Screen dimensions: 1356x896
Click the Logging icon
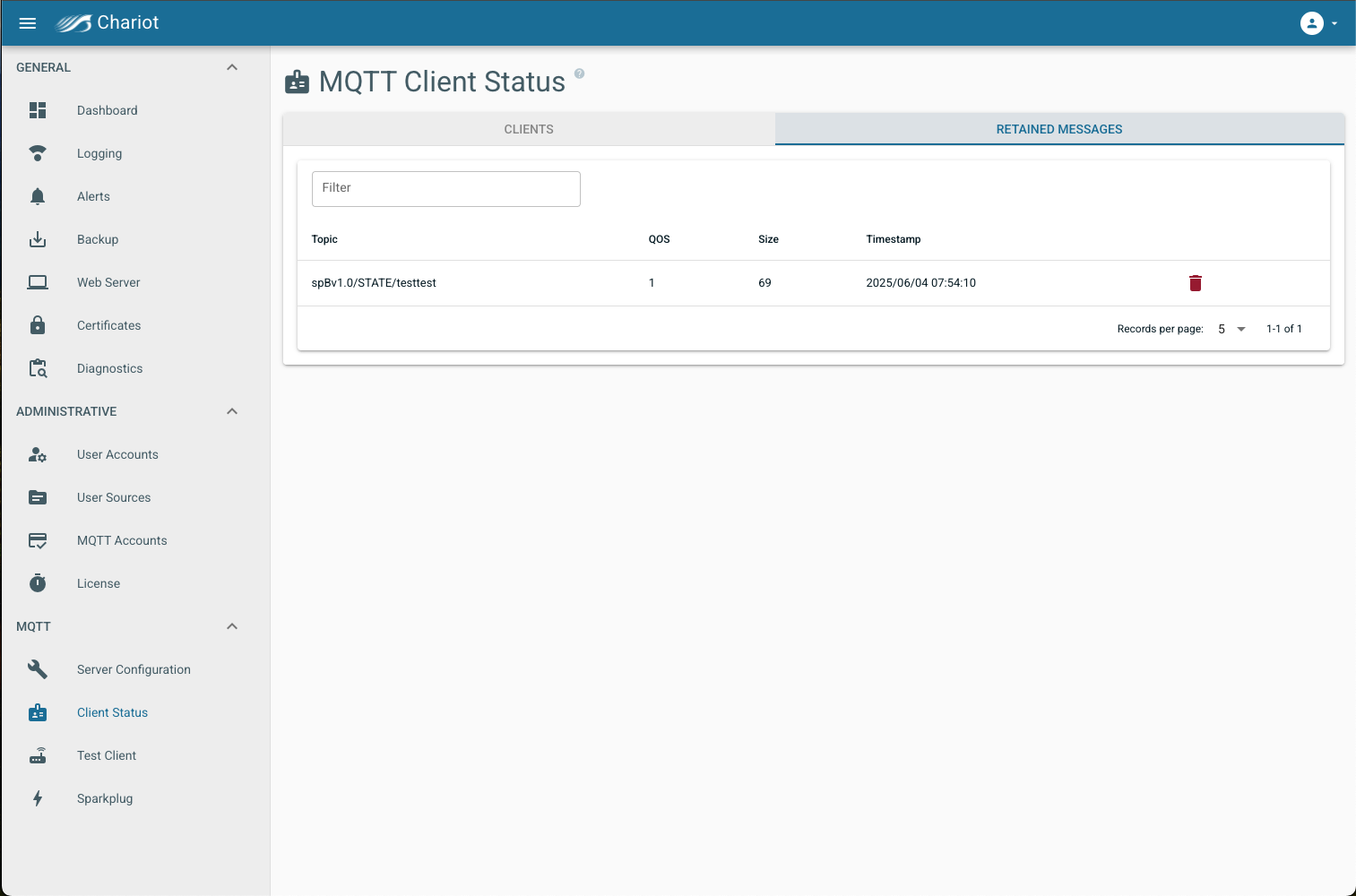pos(38,153)
